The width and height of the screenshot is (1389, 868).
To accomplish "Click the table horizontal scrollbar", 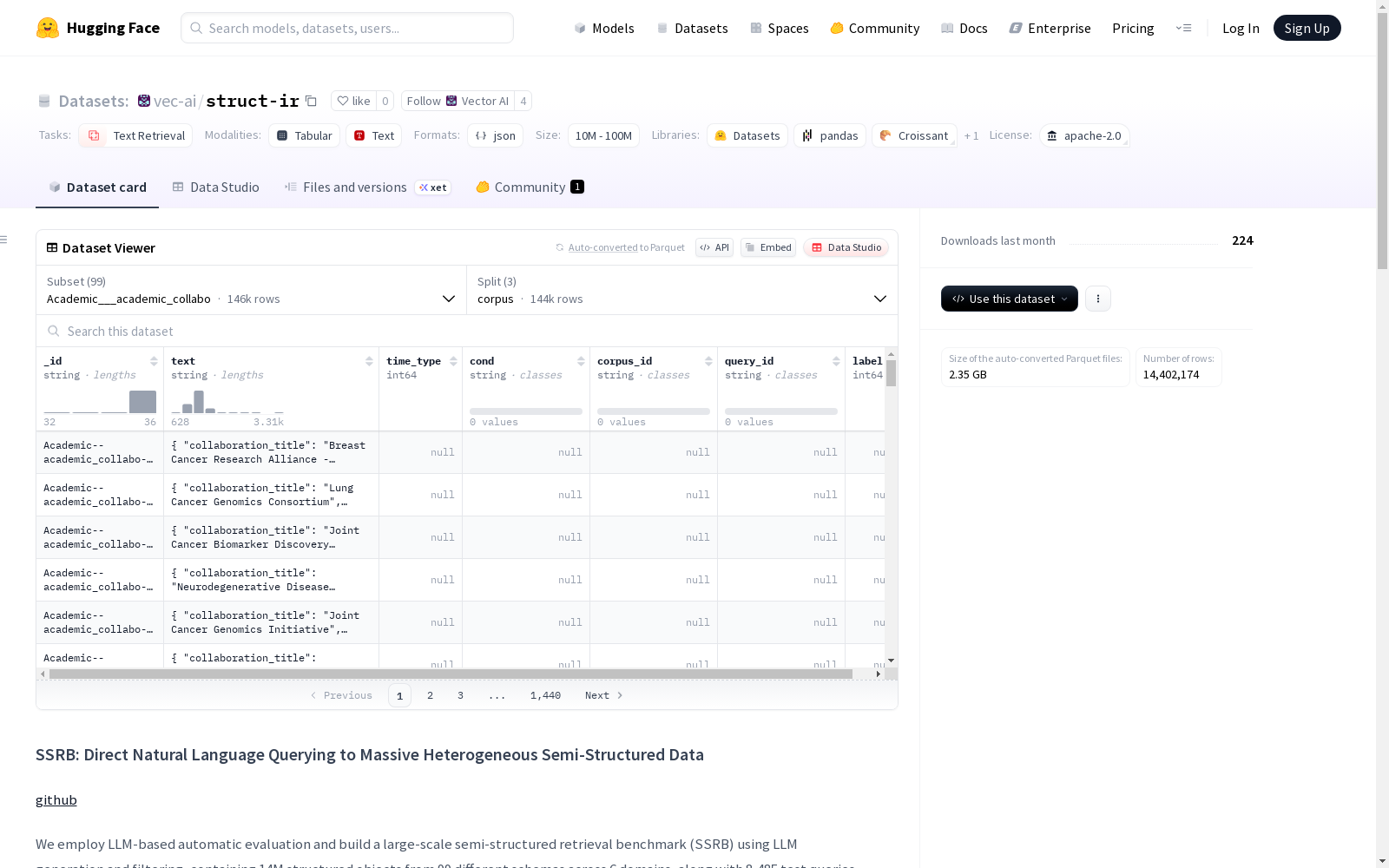I will pos(451,674).
